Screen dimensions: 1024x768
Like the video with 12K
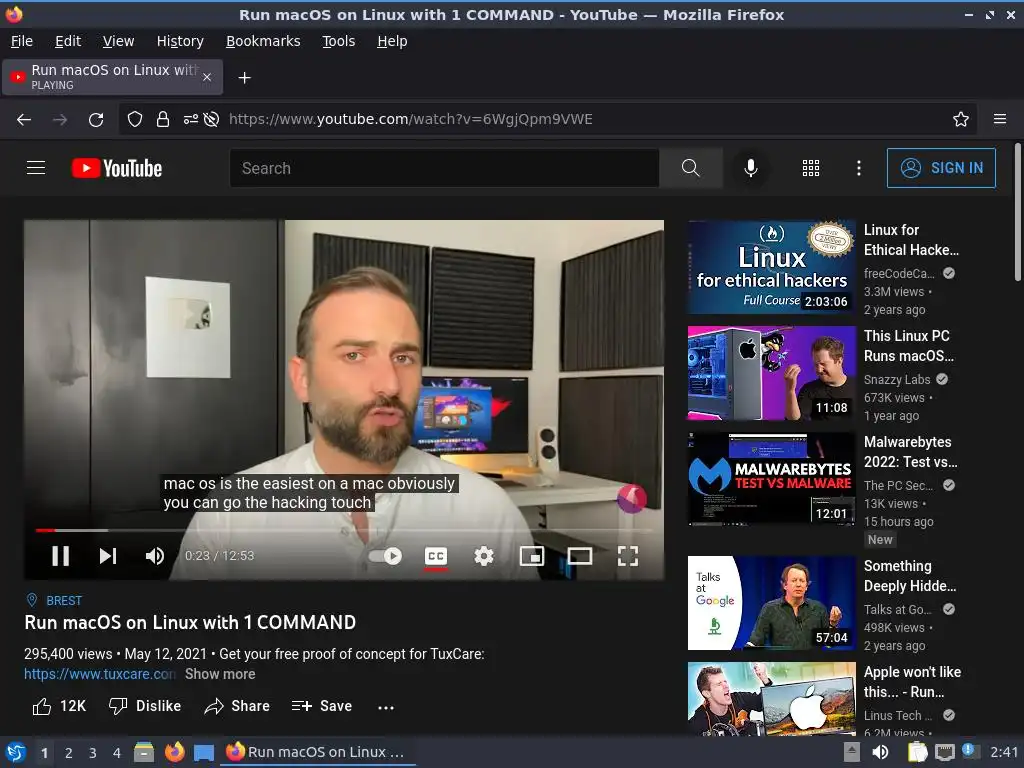tap(59, 706)
